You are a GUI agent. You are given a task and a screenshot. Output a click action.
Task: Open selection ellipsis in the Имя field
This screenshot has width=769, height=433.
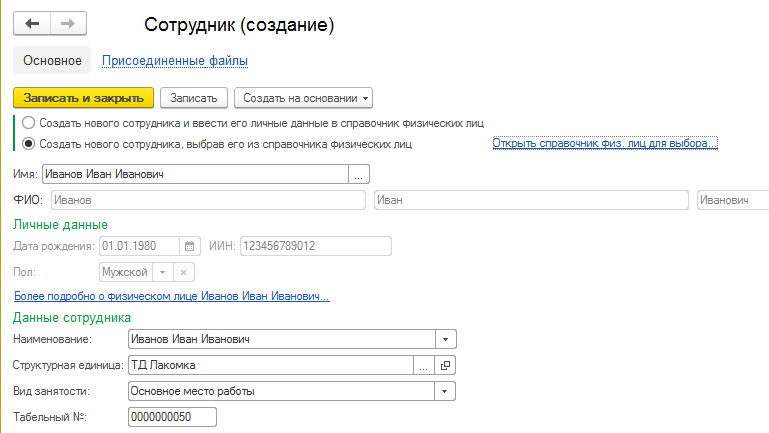pyautogui.click(x=359, y=175)
